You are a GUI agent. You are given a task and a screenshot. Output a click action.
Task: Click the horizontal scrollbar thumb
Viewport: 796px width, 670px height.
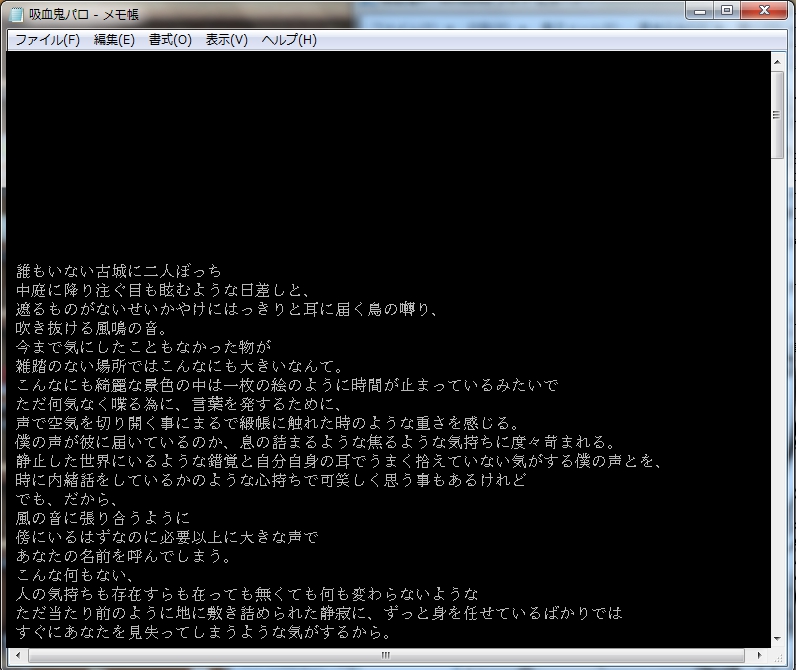385,655
